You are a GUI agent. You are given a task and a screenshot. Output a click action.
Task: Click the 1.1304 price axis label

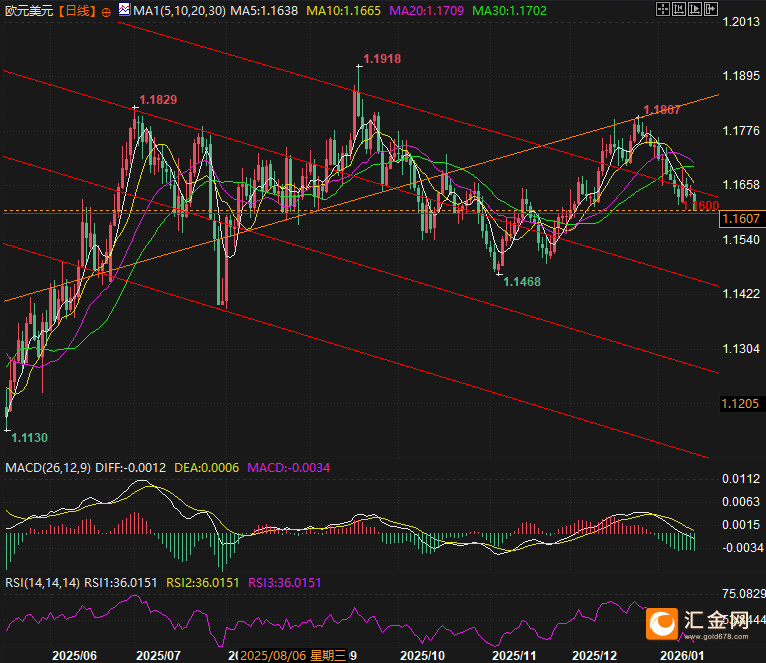741,348
